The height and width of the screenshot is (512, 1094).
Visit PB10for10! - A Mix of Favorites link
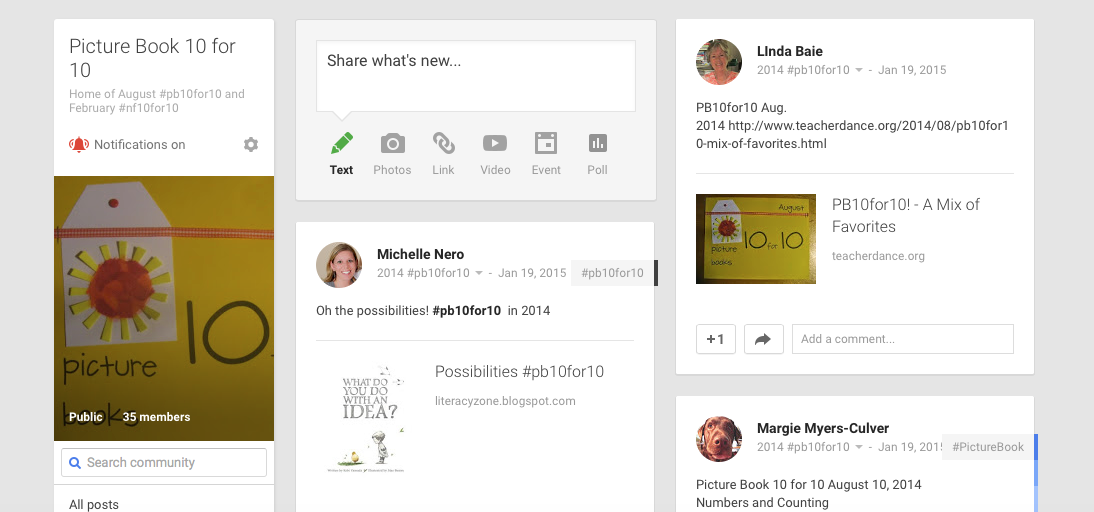905,215
